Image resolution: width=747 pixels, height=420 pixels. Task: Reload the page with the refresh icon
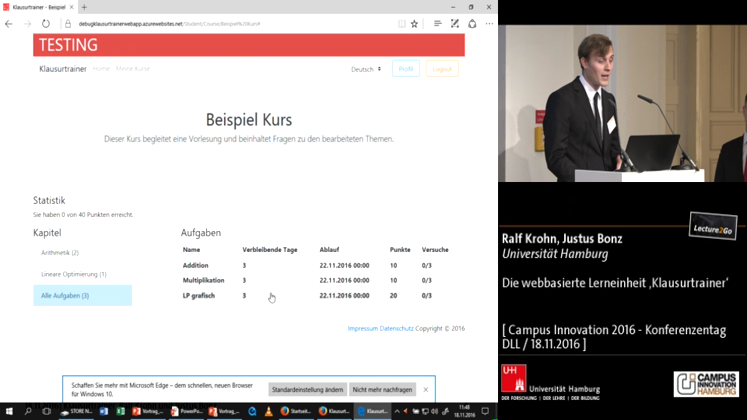tap(46, 23)
